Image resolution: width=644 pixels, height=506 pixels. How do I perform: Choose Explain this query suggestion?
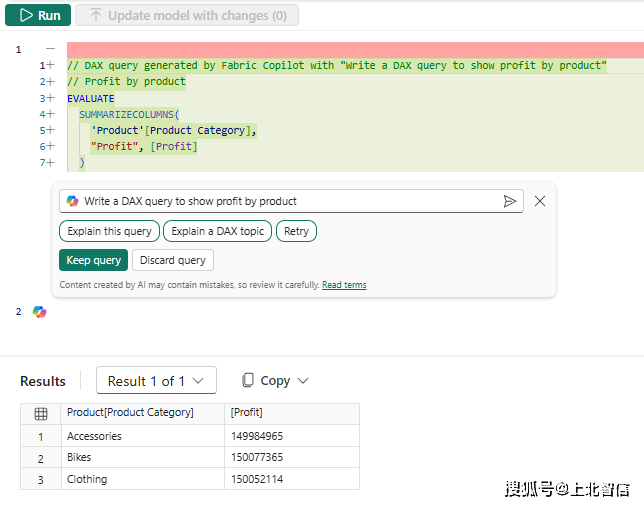[109, 231]
